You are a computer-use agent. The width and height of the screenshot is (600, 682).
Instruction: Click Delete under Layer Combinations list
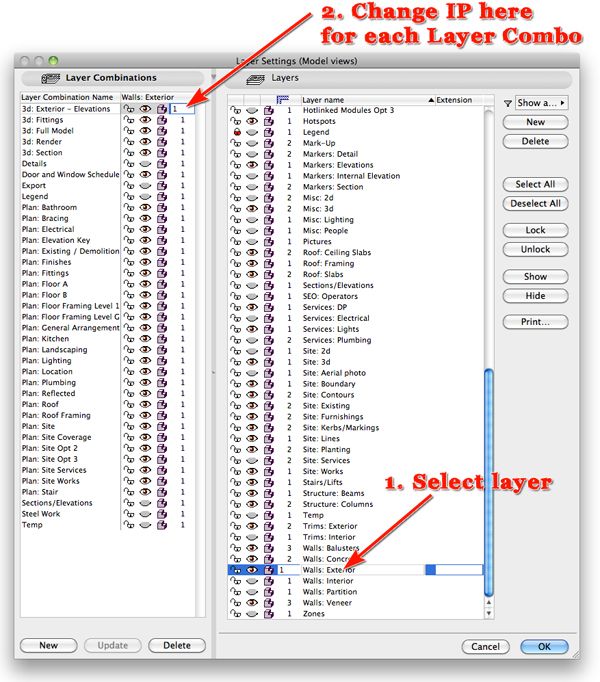click(x=177, y=645)
